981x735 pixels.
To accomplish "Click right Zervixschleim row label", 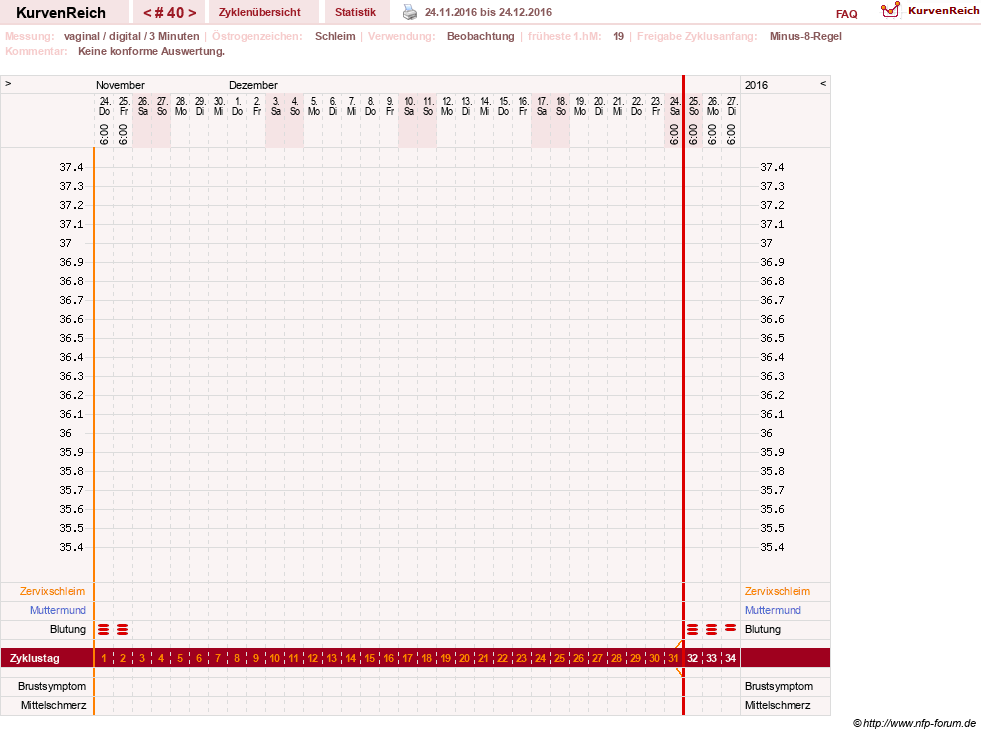I will click(x=777, y=591).
